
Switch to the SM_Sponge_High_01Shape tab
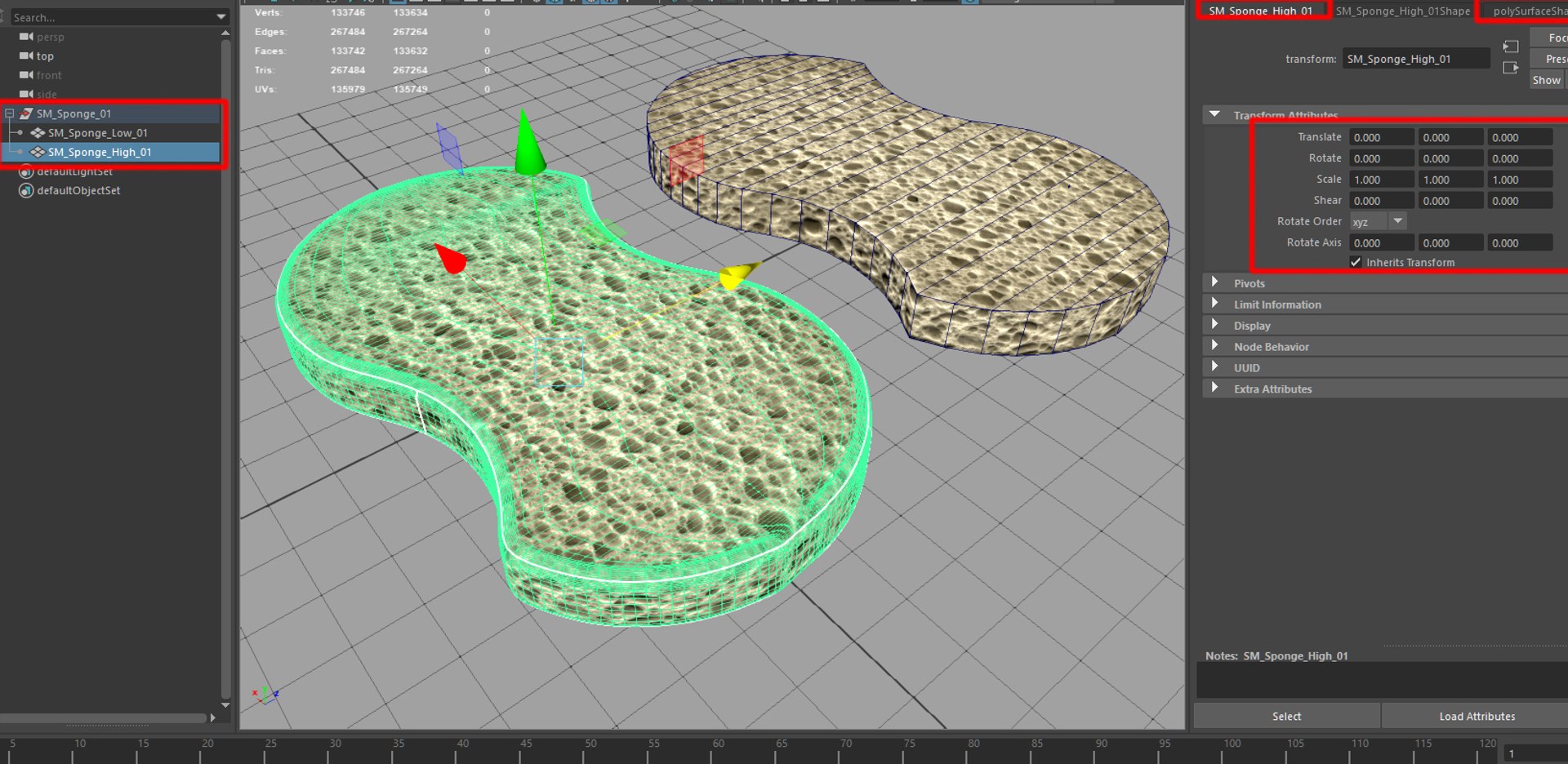(1402, 11)
